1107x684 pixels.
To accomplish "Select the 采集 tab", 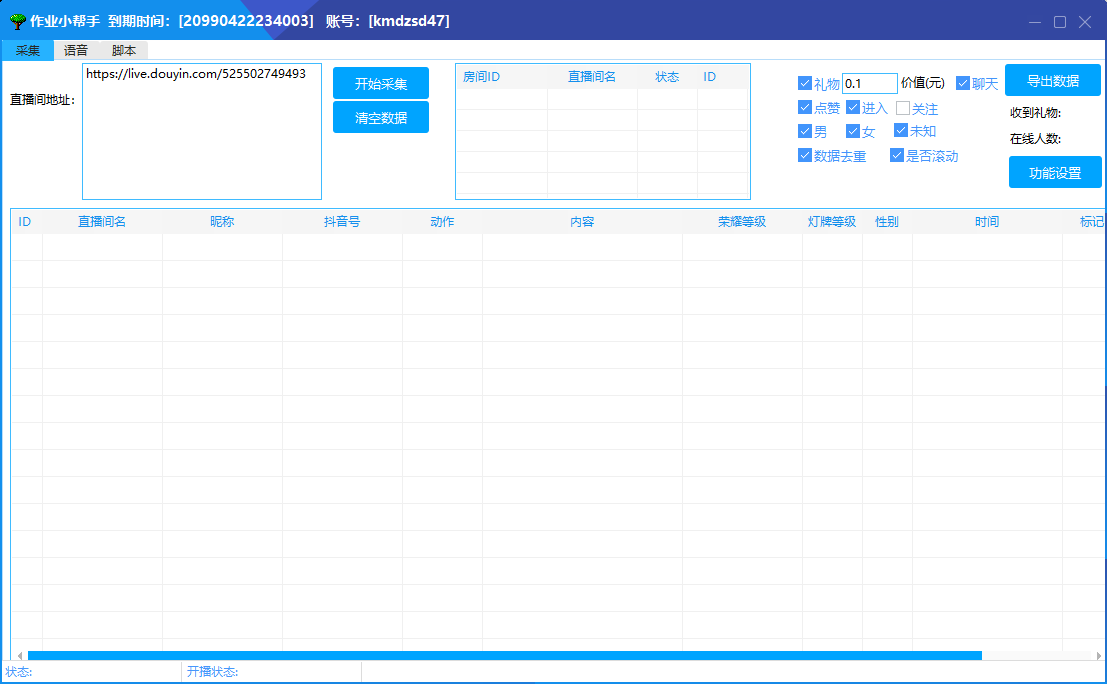I will [x=28, y=50].
